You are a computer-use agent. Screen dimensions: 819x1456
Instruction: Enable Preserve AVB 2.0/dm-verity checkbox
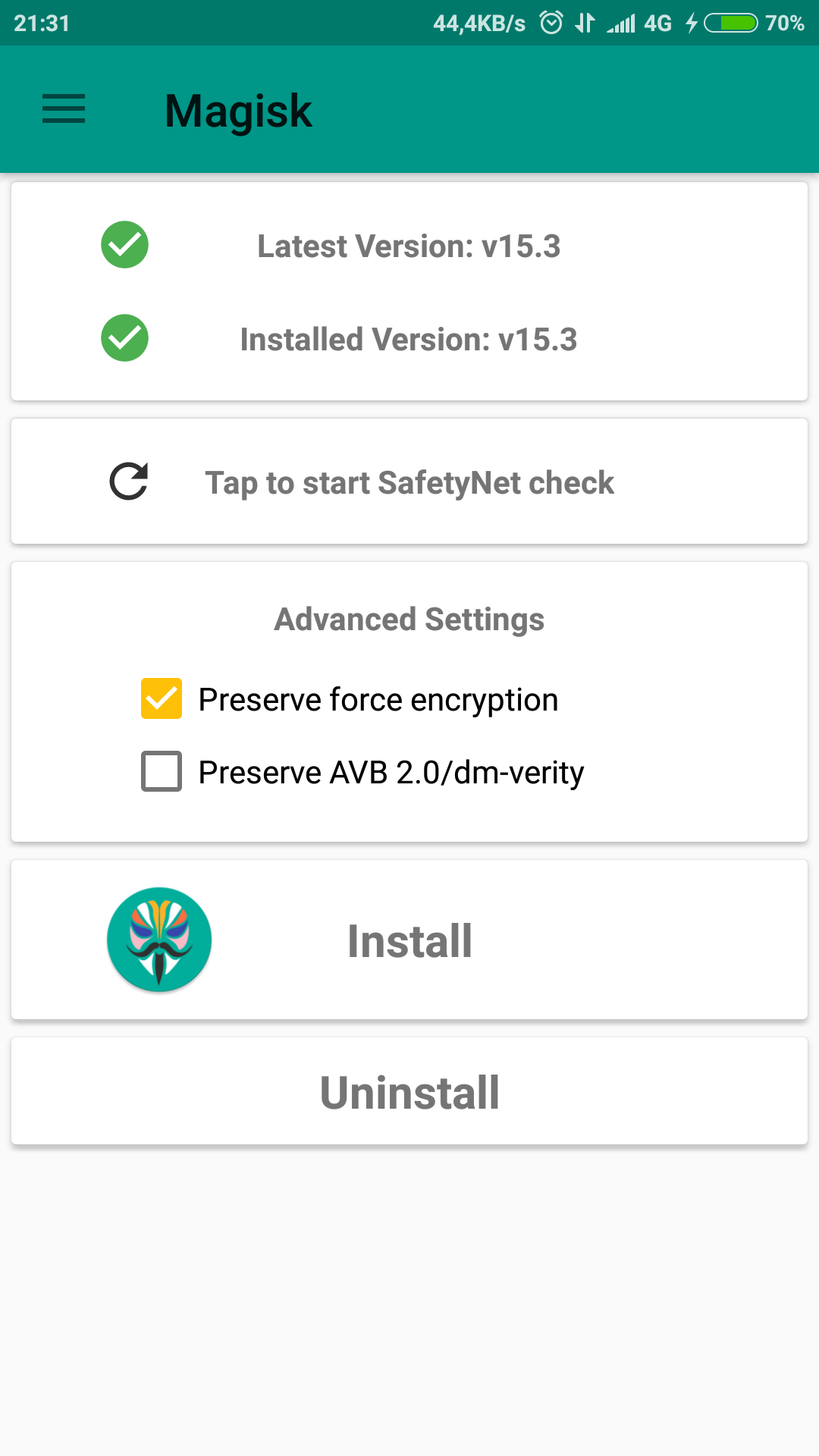(x=162, y=771)
